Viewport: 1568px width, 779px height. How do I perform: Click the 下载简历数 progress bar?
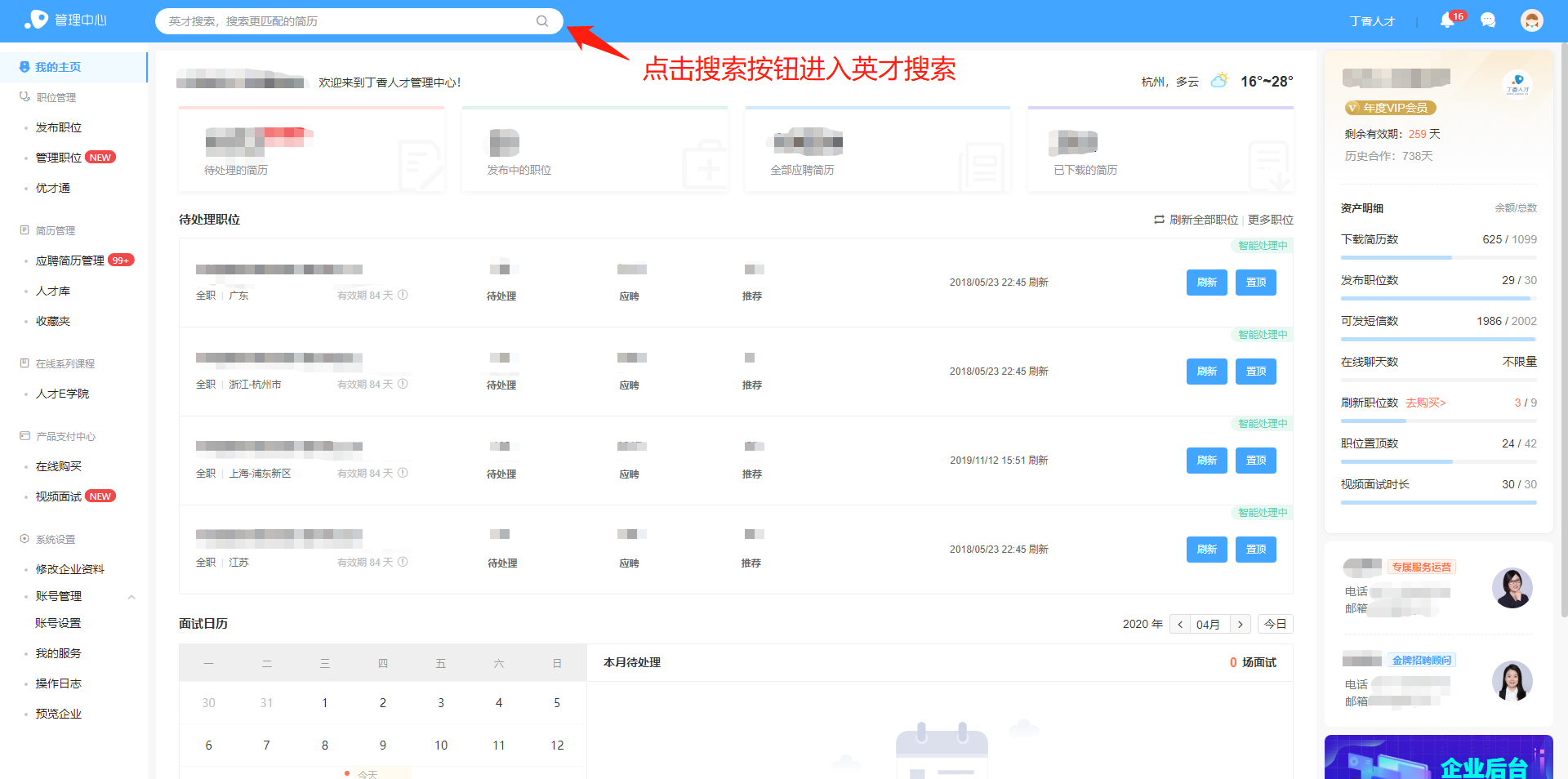[x=1439, y=257]
